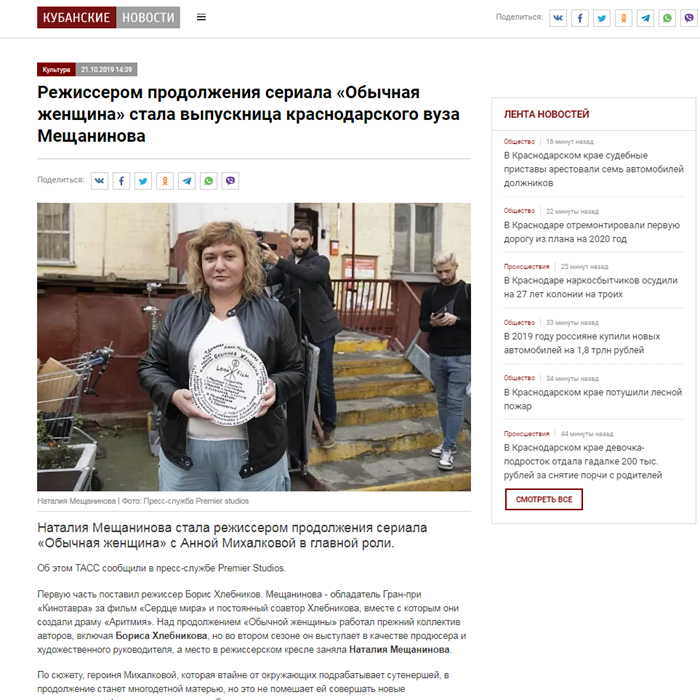Share via Viber icon in top header
The width and height of the screenshot is (700, 700).
click(689, 18)
